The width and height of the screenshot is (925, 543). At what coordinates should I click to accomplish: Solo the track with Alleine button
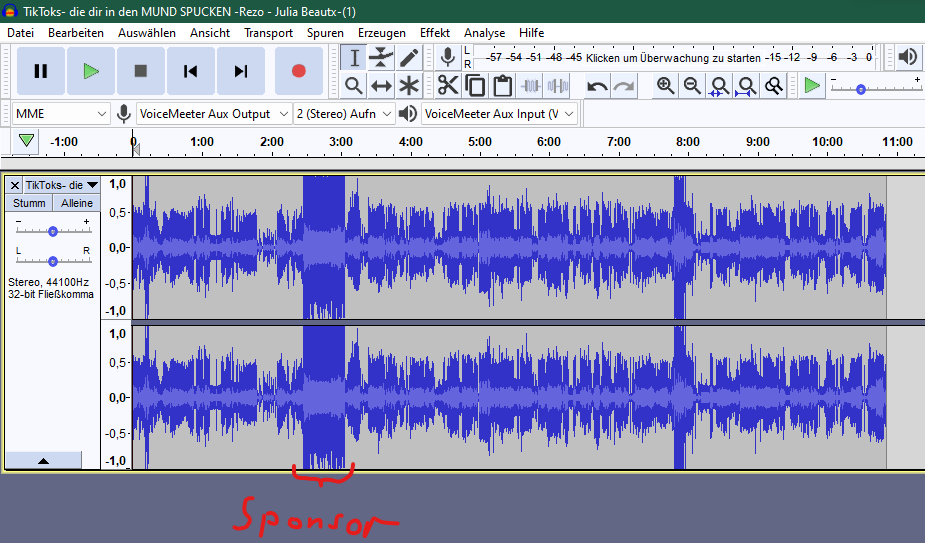(77, 202)
